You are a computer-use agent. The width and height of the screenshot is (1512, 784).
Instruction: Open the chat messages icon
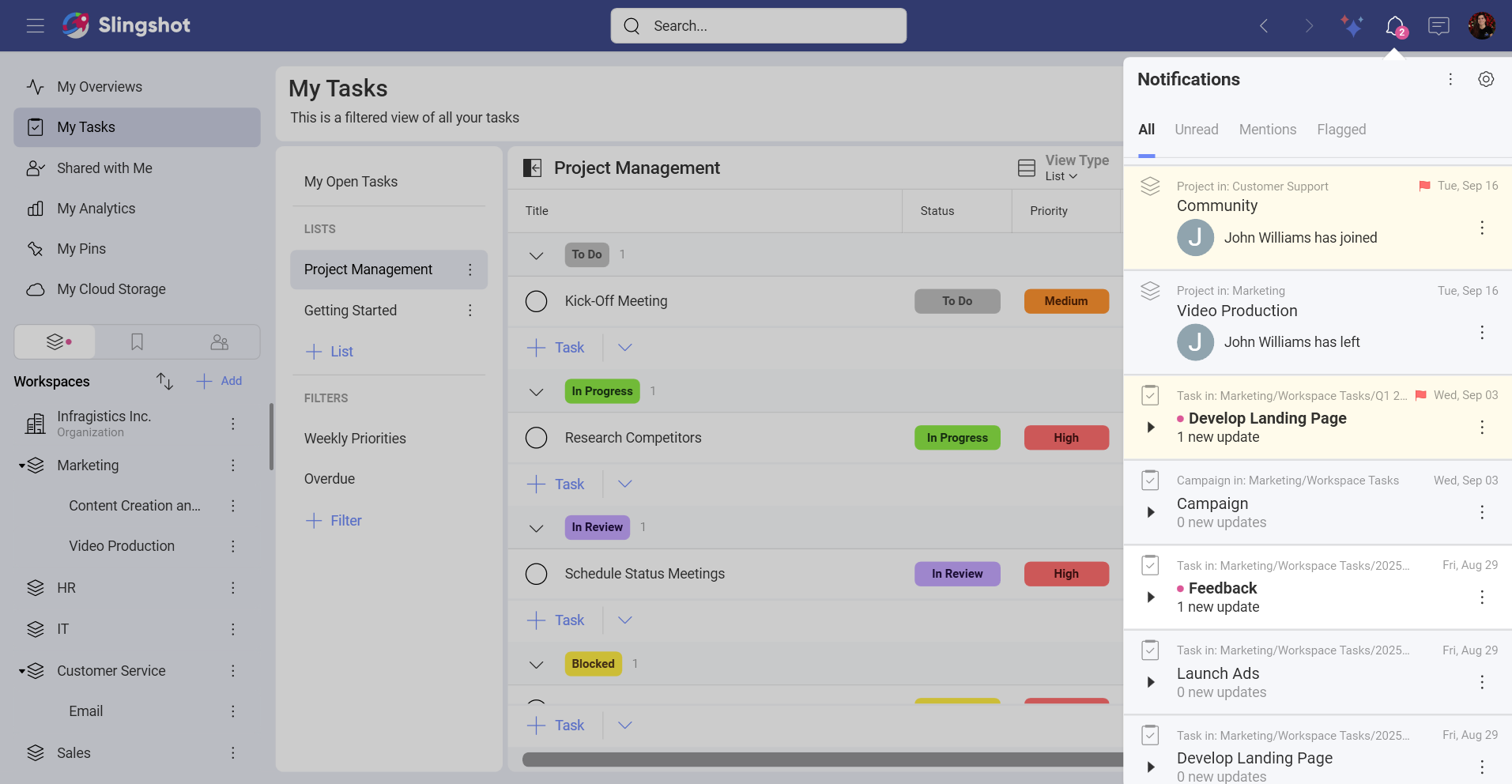tap(1438, 26)
